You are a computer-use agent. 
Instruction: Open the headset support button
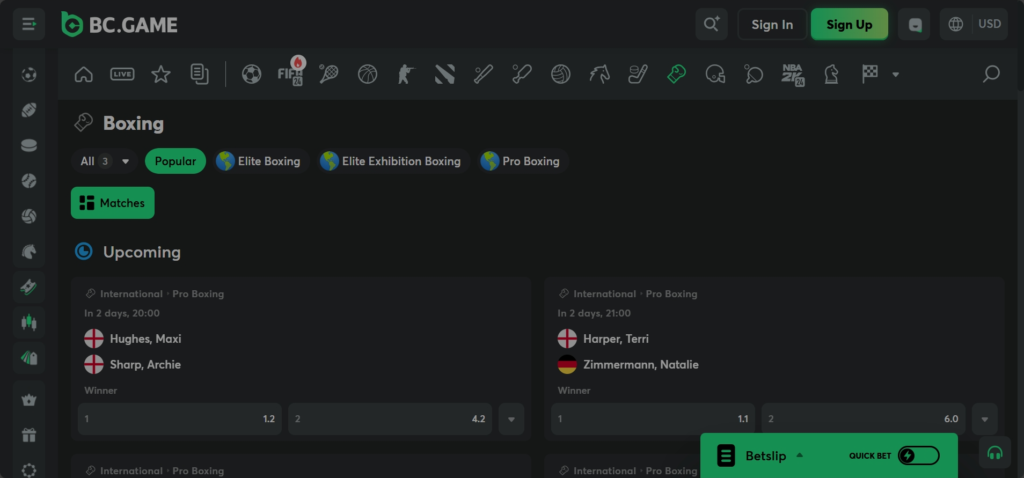tap(995, 453)
